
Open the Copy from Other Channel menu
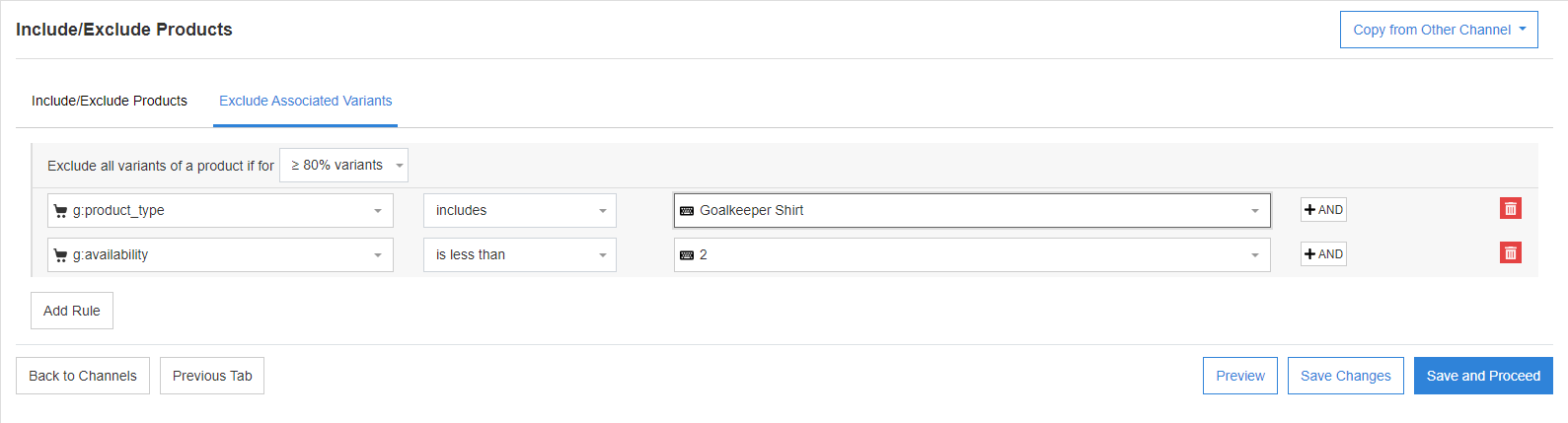click(x=1438, y=30)
